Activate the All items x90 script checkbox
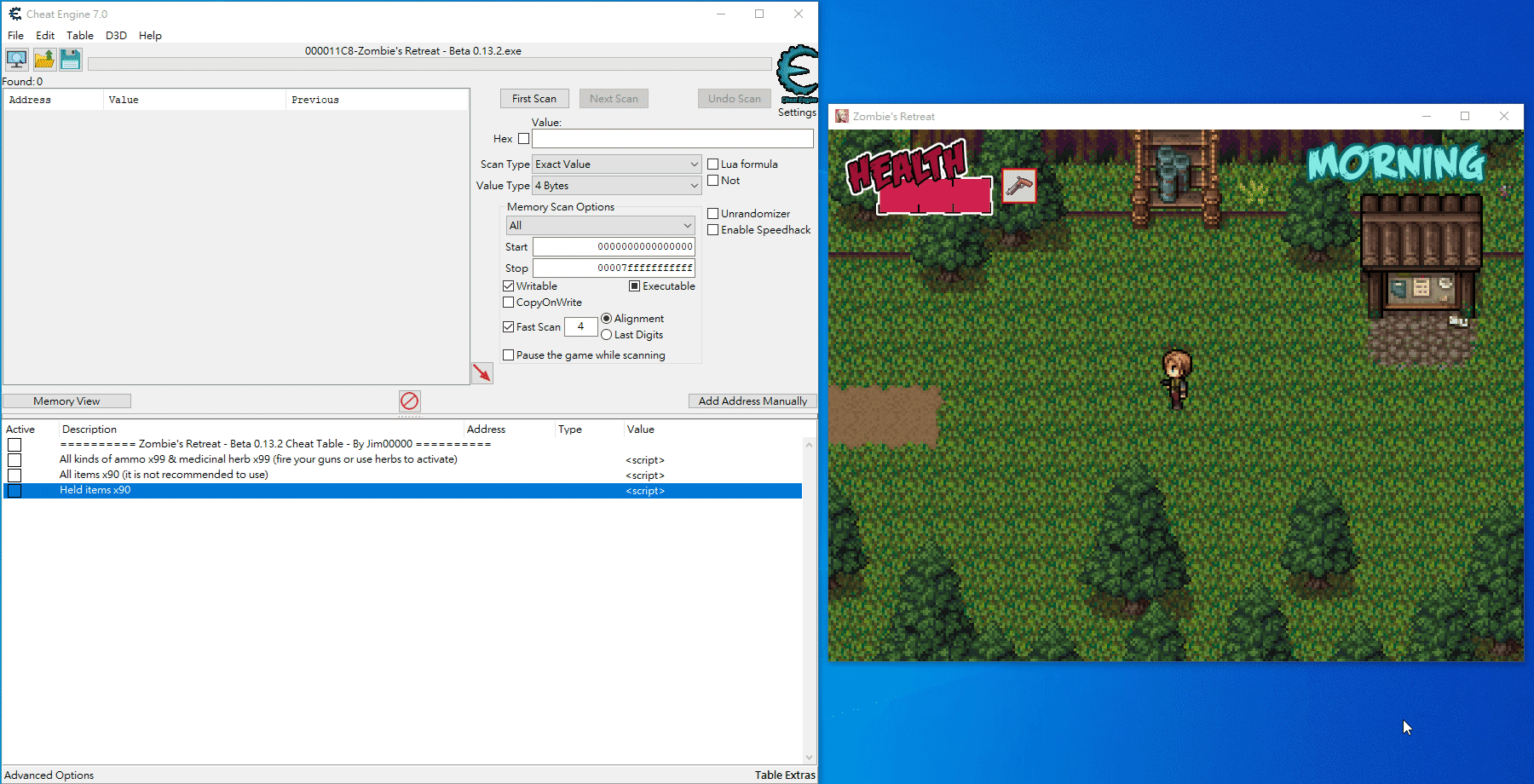This screenshot has height=784, width=1534. 14,476
